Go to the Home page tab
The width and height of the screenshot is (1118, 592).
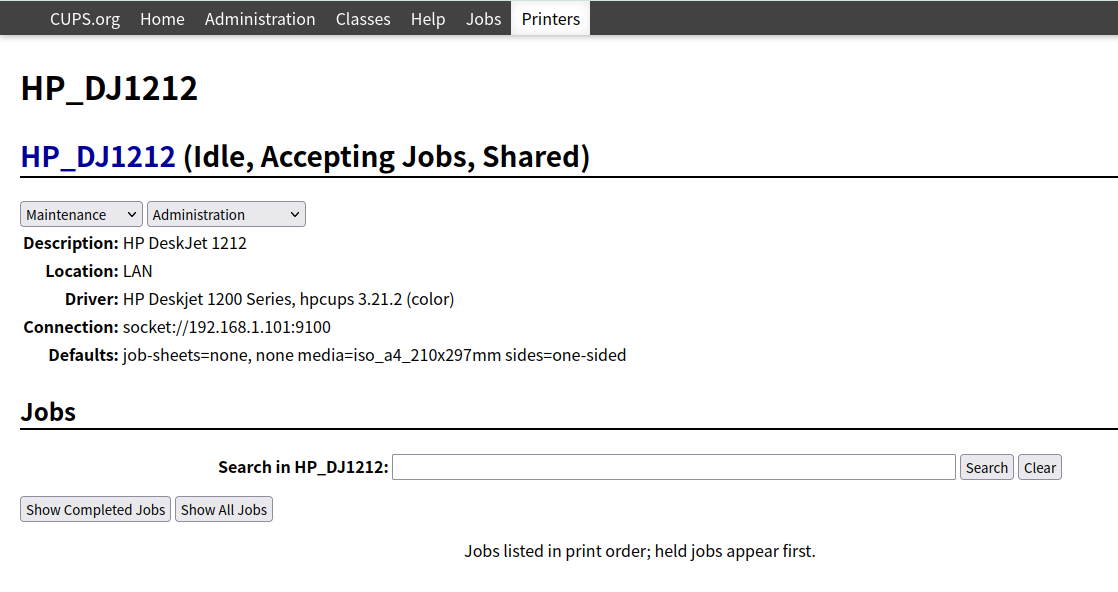coord(162,19)
